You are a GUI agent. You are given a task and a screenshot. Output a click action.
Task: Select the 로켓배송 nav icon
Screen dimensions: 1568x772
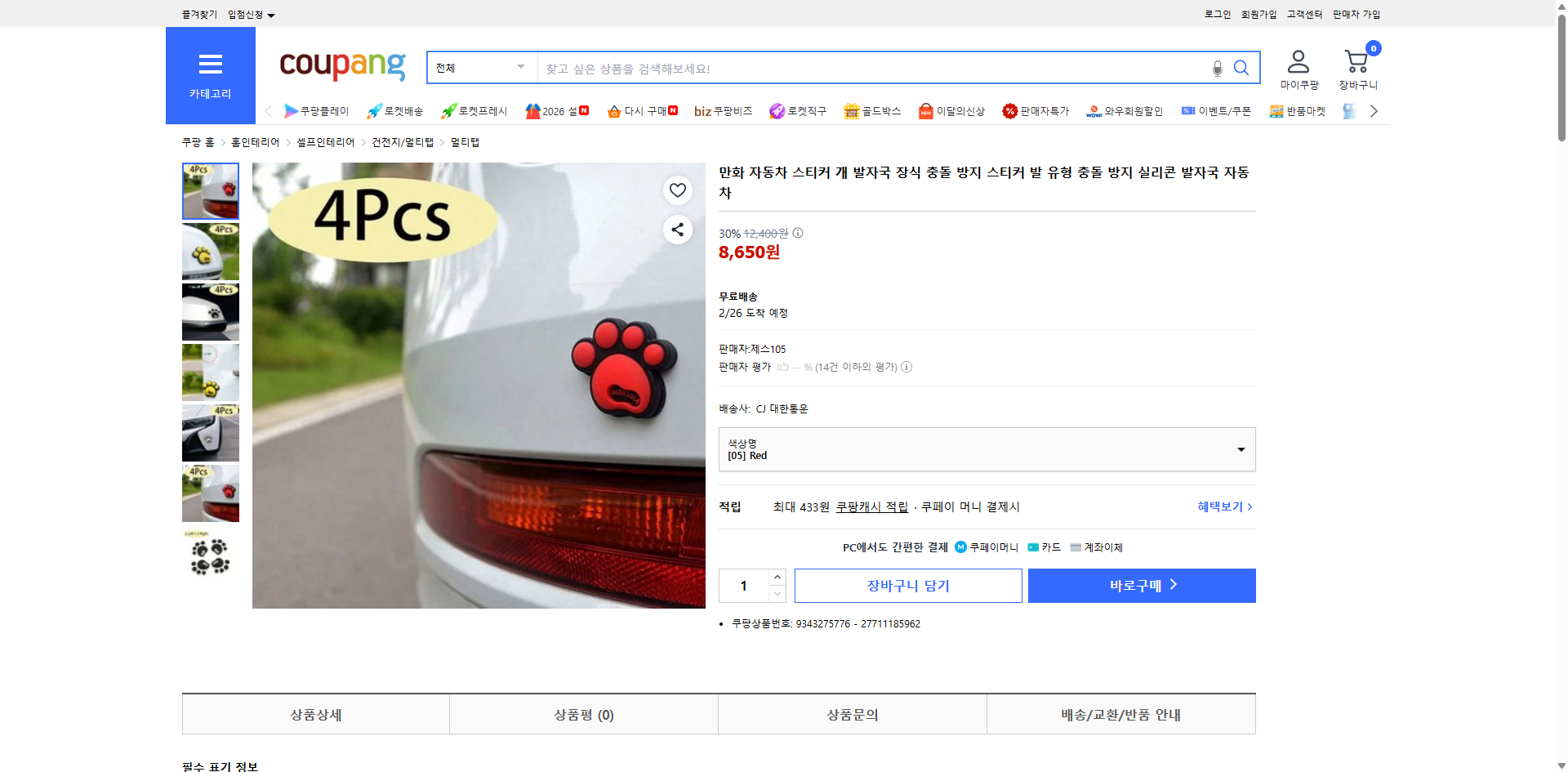(x=394, y=110)
